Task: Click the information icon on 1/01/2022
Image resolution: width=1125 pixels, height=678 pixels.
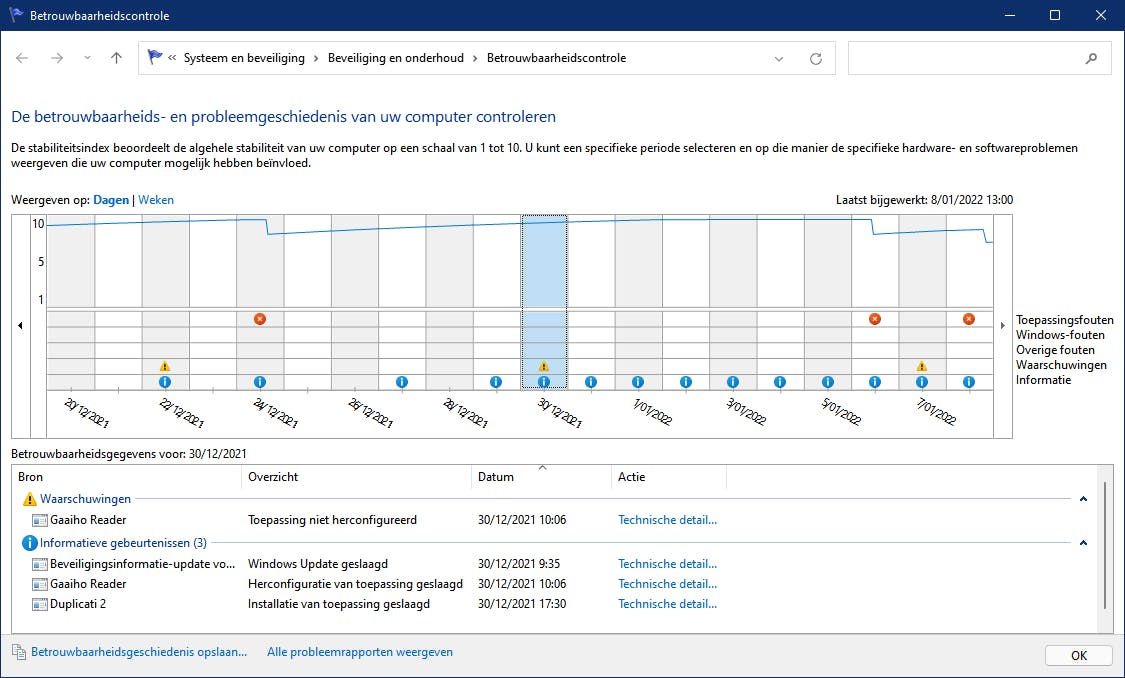Action: pyautogui.click(x=638, y=382)
